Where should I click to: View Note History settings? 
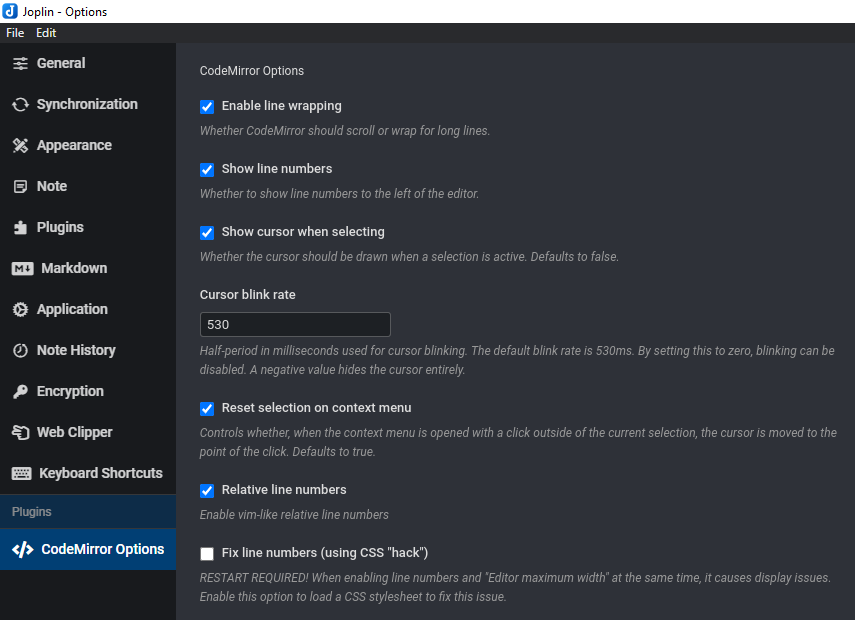pyautogui.click(x=88, y=350)
